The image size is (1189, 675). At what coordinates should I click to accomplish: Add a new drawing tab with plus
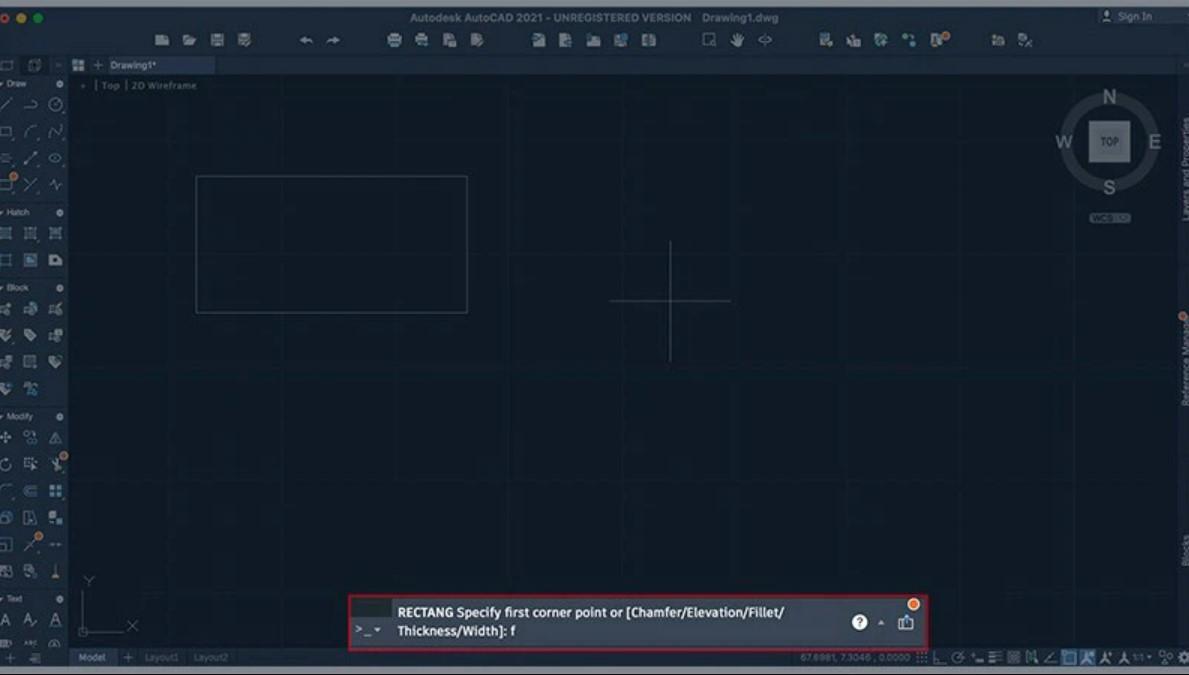[97, 65]
